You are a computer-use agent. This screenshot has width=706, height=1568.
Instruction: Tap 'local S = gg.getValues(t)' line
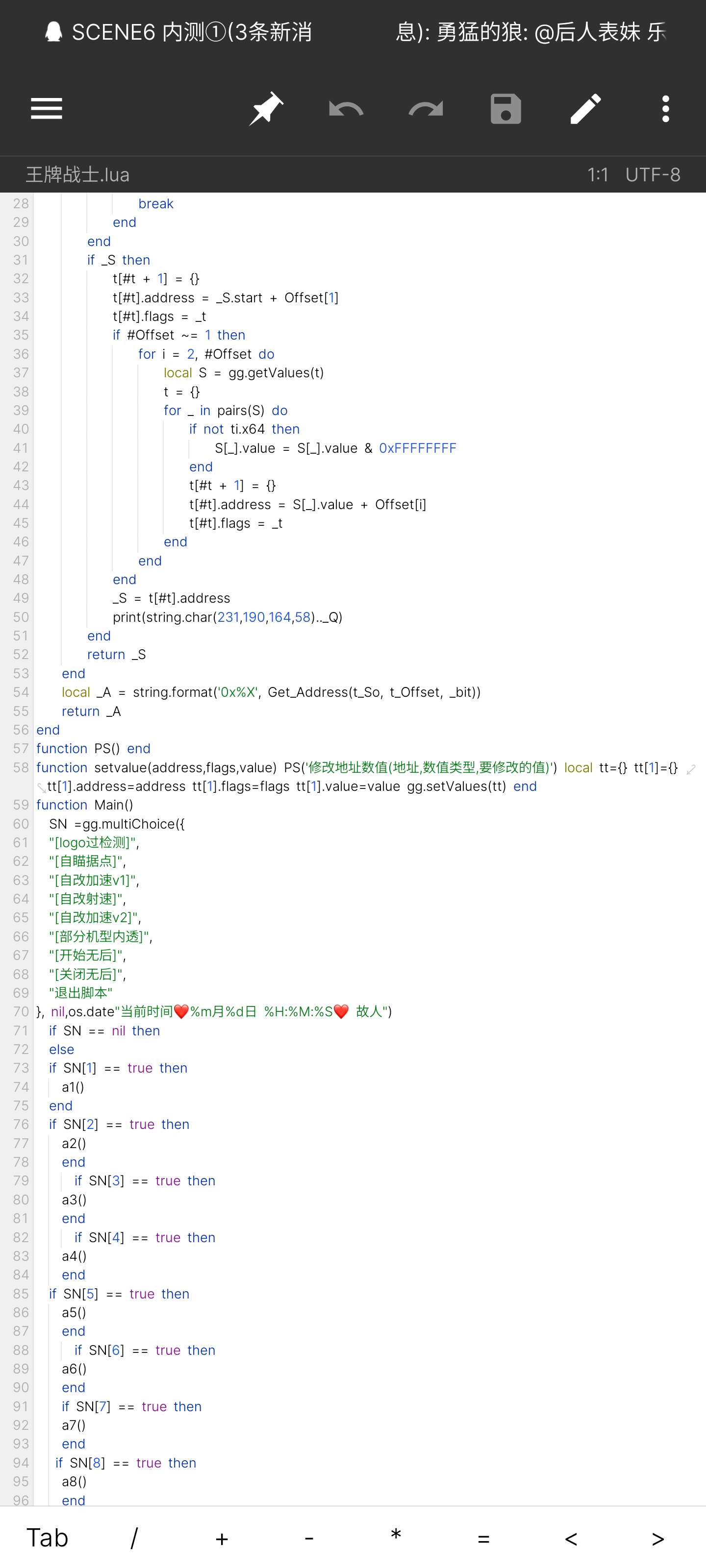pyautogui.click(x=244, y=372)
